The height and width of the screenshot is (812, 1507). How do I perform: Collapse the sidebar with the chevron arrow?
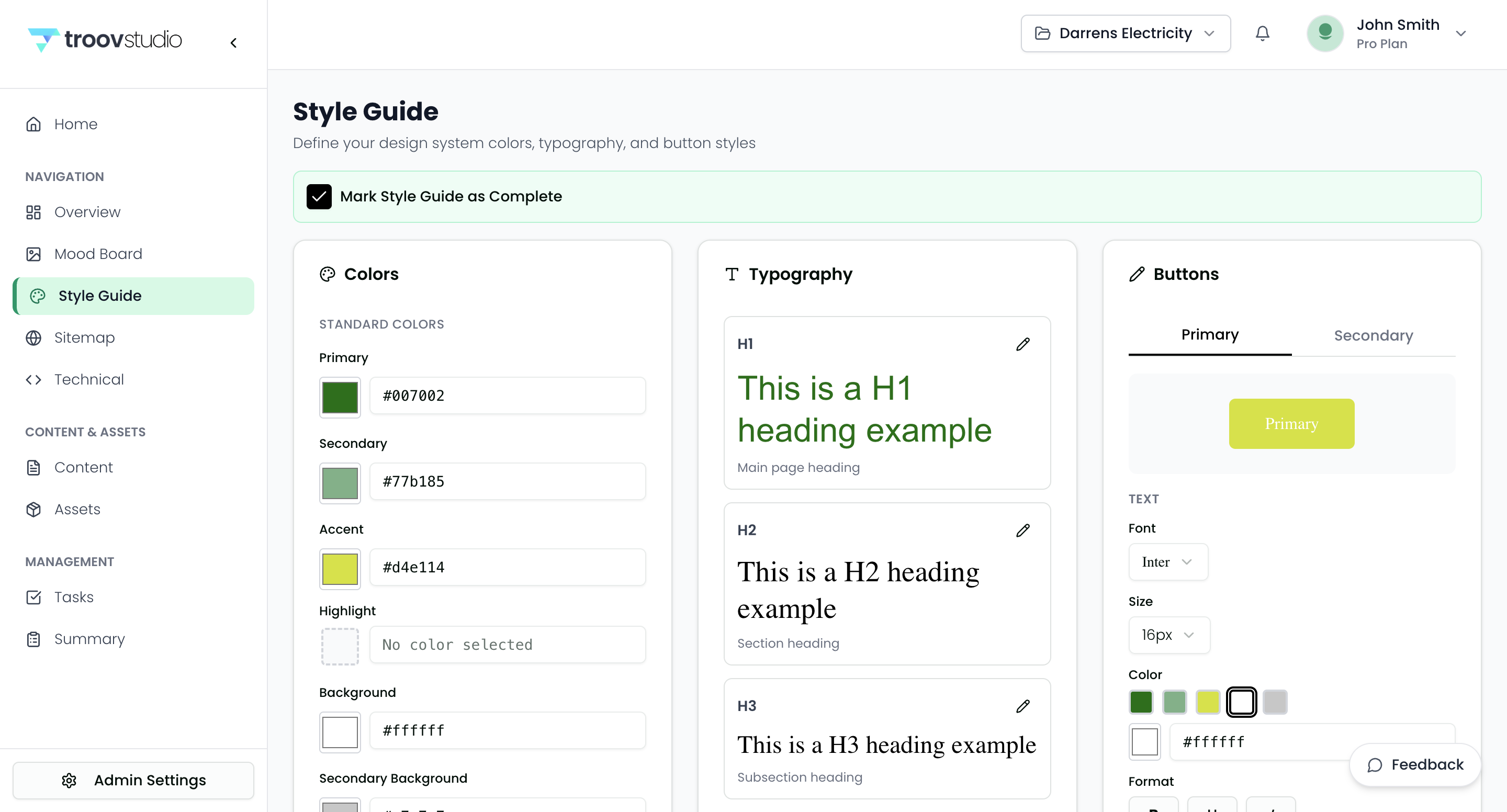tap(233, 43)
